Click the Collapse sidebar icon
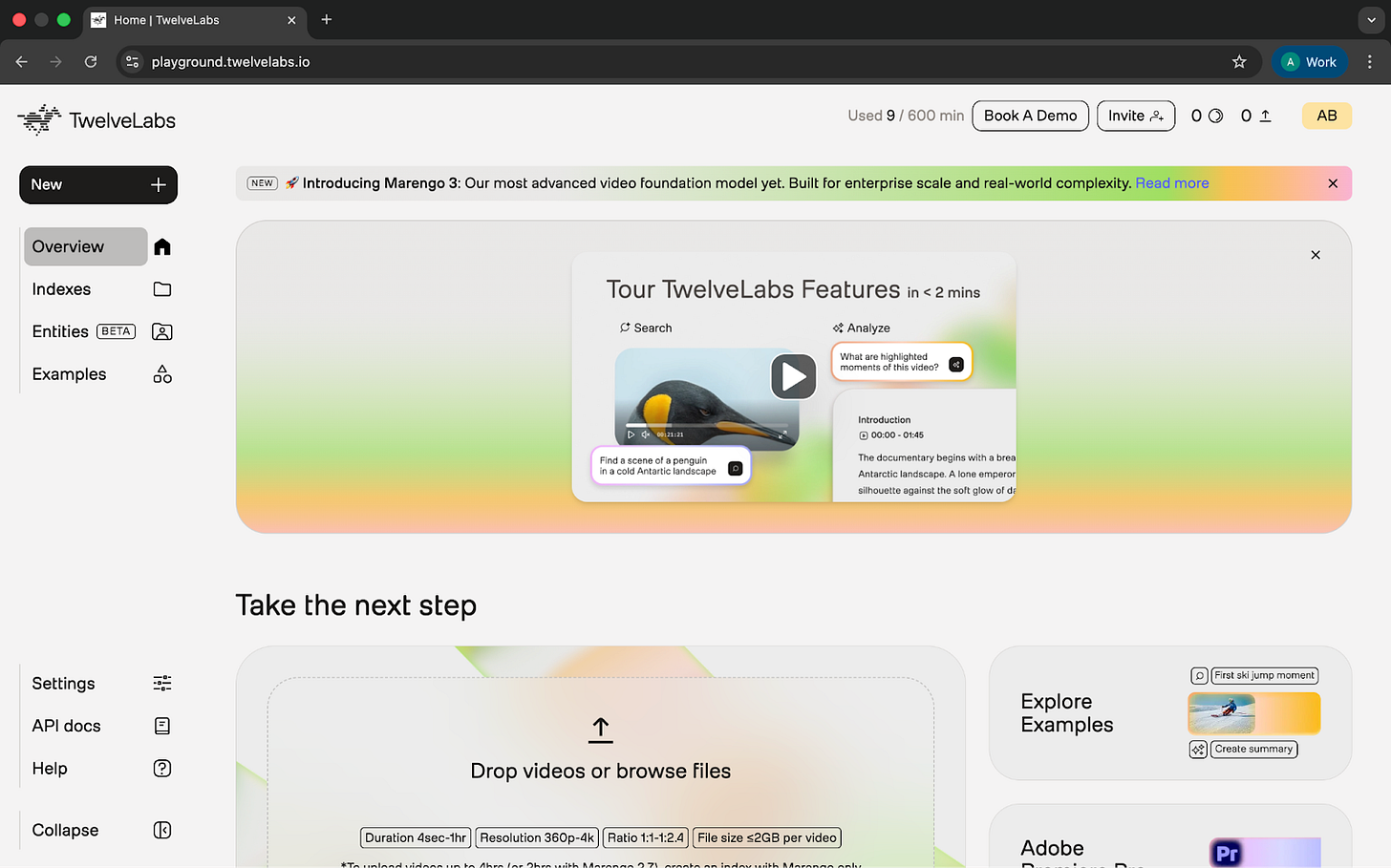 click(162, 831)
